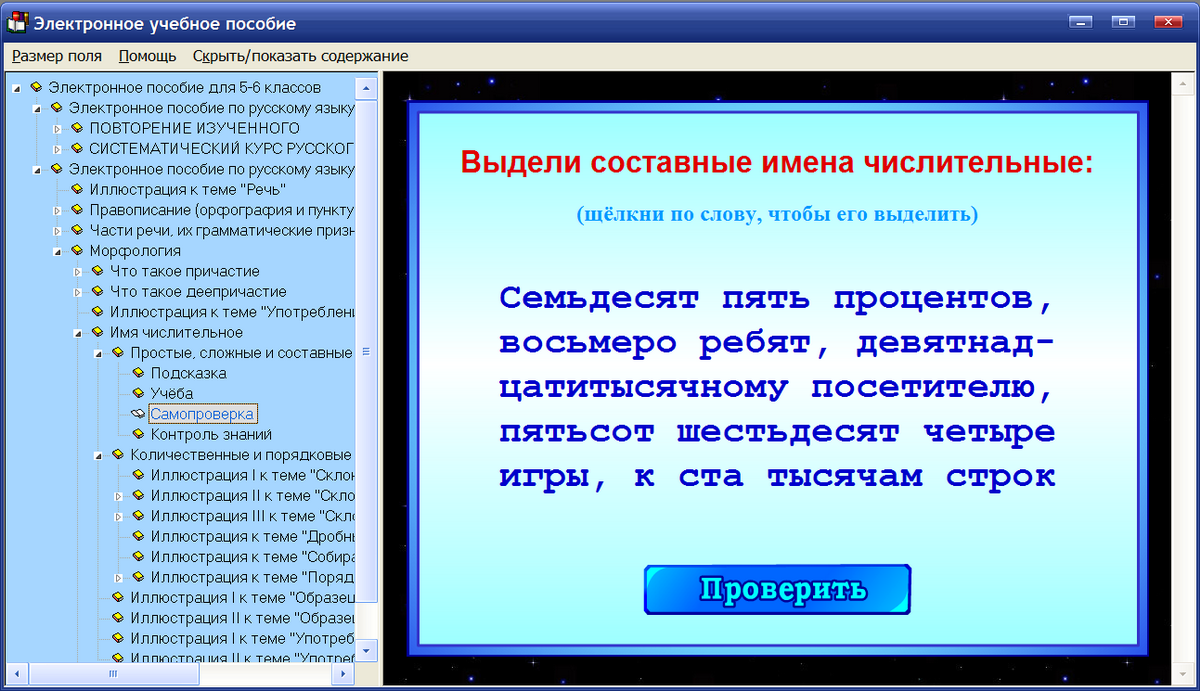
Task: Click the book icon beside "Правописание (орфография и пунктуация)"
Action: 75,209
